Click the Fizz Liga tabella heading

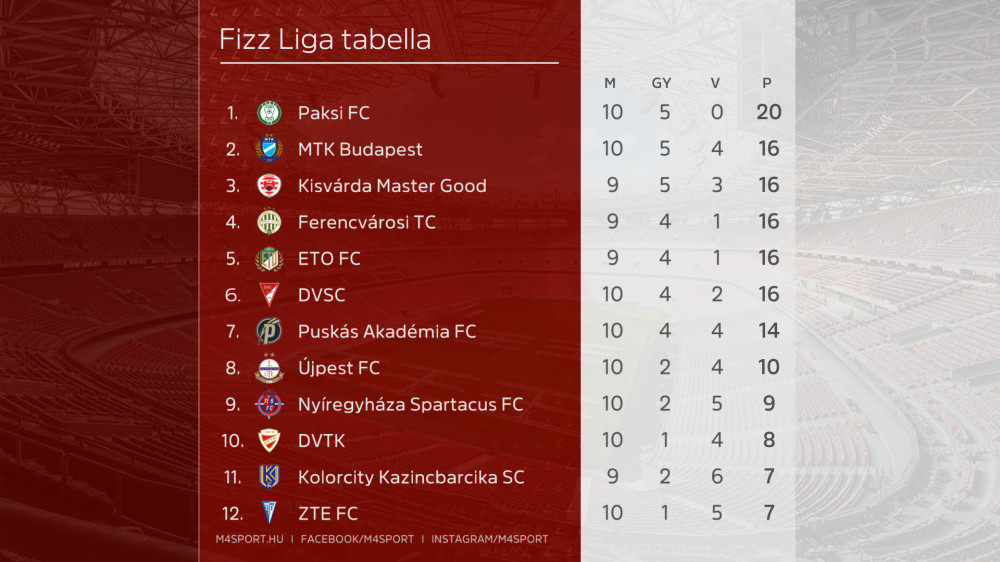coord(325,40)
